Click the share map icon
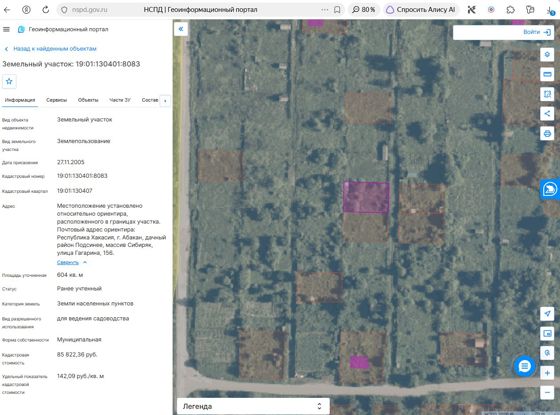Screen dimensions: 560x415 [547, 114]
